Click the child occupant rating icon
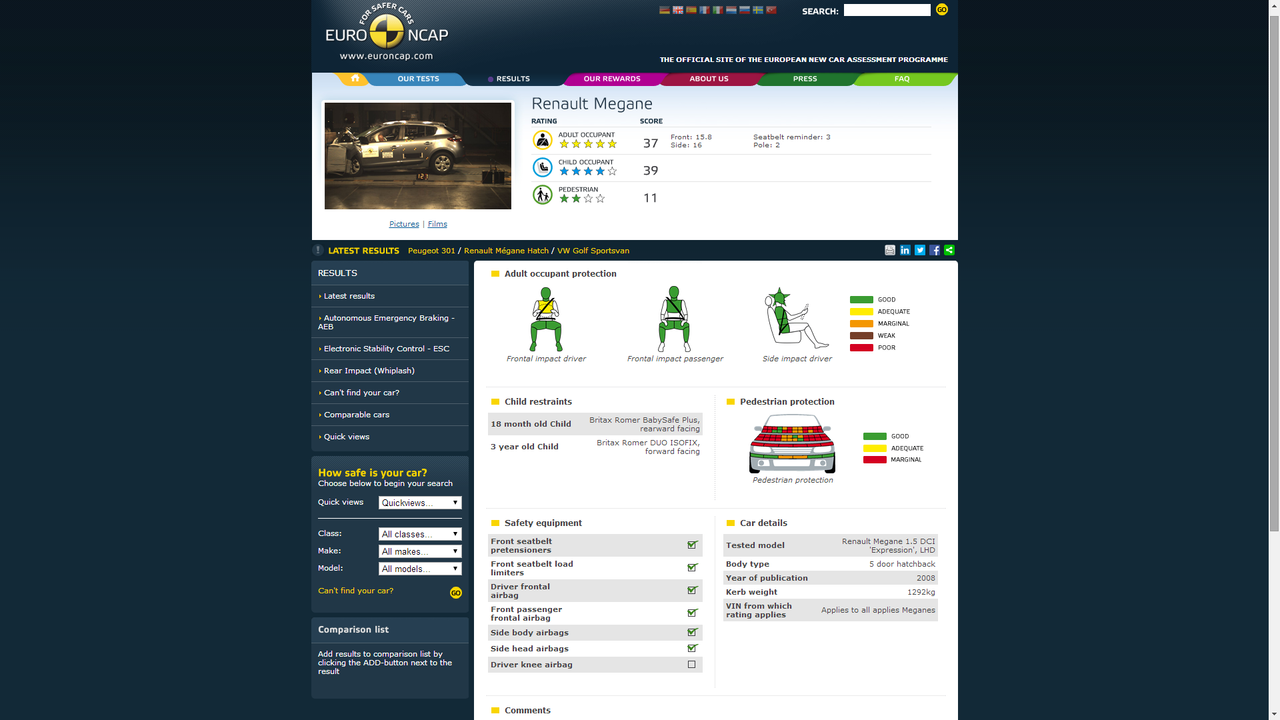 coord(542,167)
